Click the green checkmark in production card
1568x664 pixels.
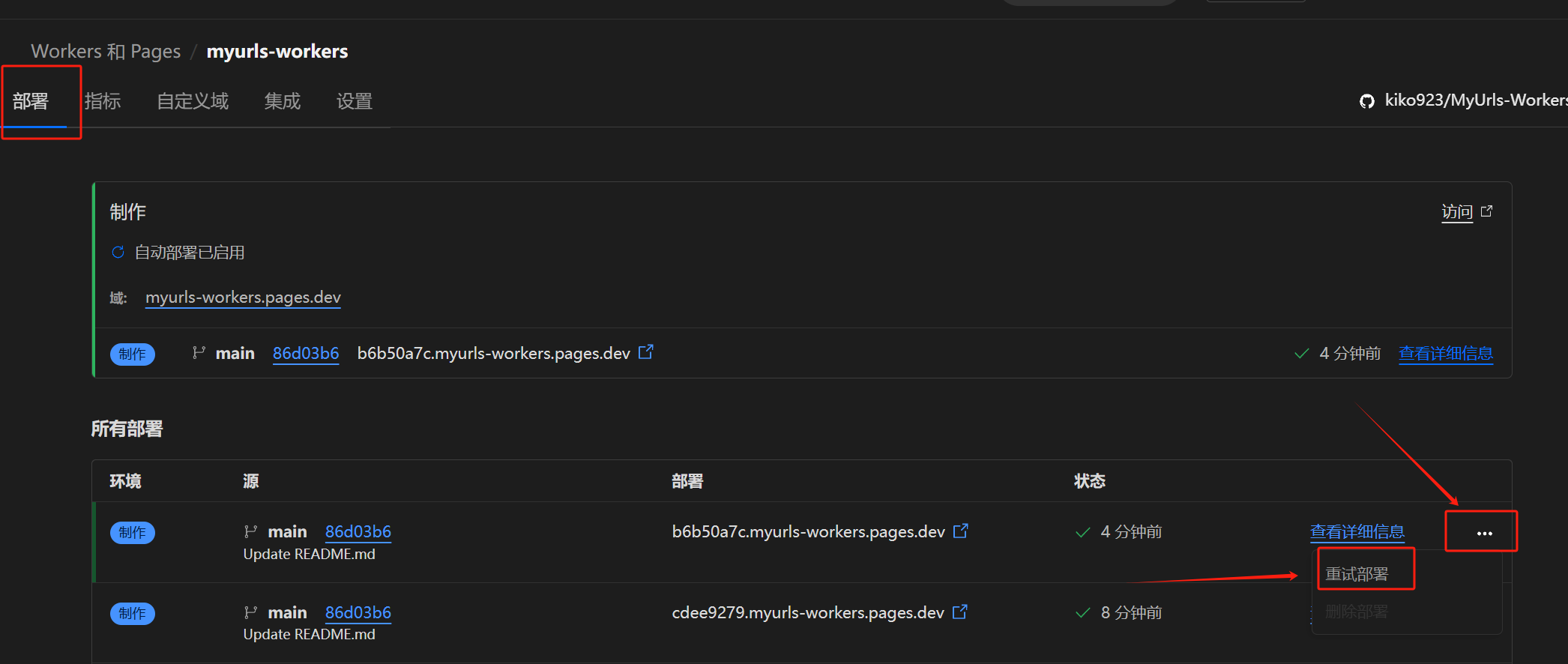pyautogui.click(x=1302, y=353)
